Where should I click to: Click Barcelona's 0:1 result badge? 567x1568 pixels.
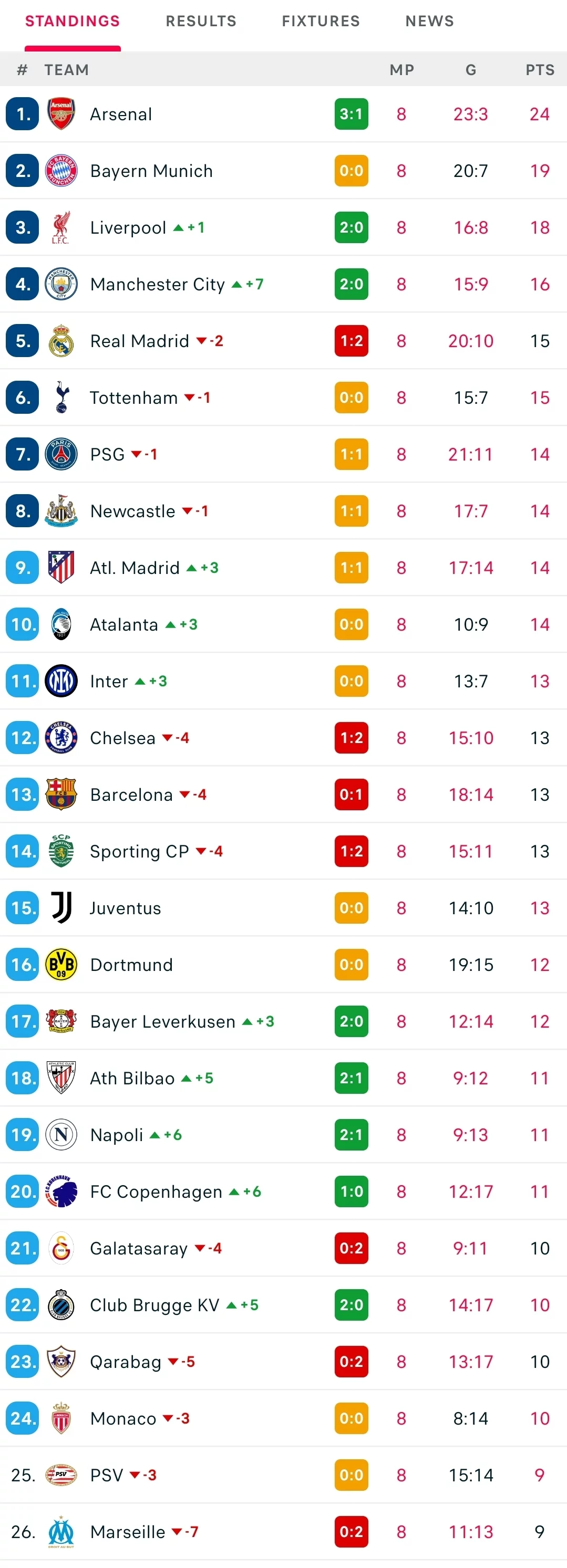pyautogui.click(x=352, y=795)
